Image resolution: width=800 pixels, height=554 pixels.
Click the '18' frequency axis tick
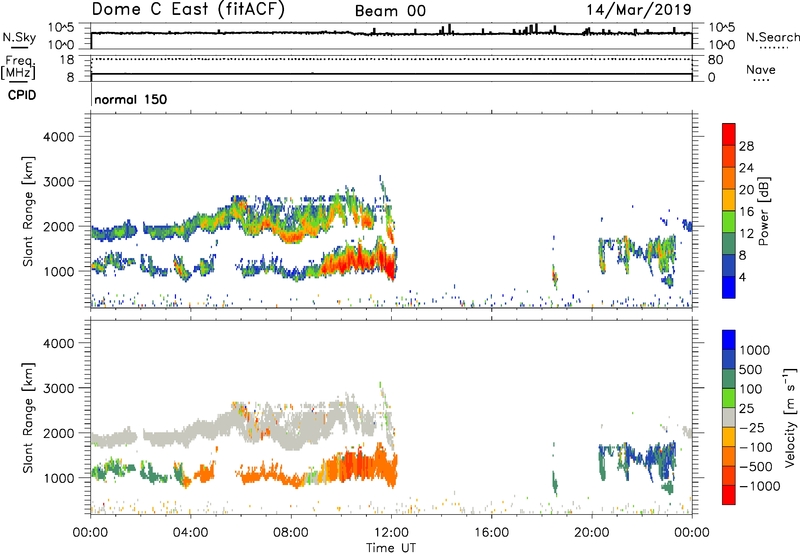point(67,59)
